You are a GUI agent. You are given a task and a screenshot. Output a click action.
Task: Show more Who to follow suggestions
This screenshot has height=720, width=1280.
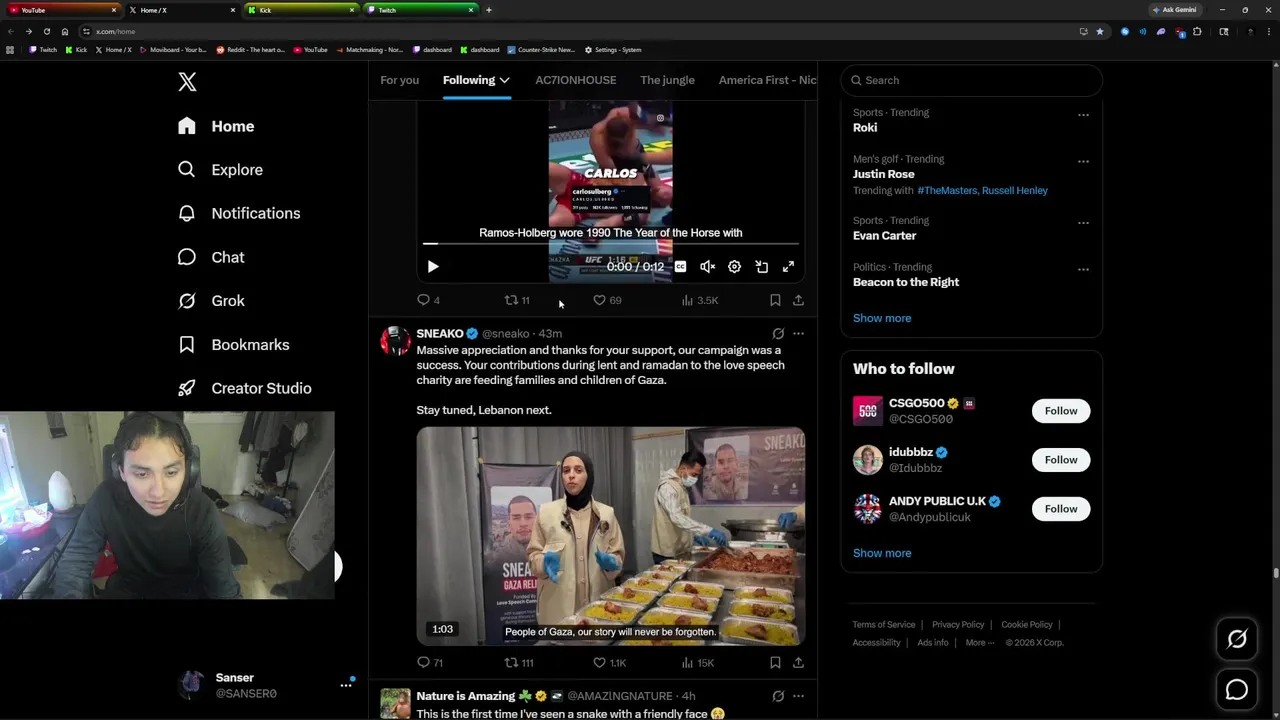[882, 553]
